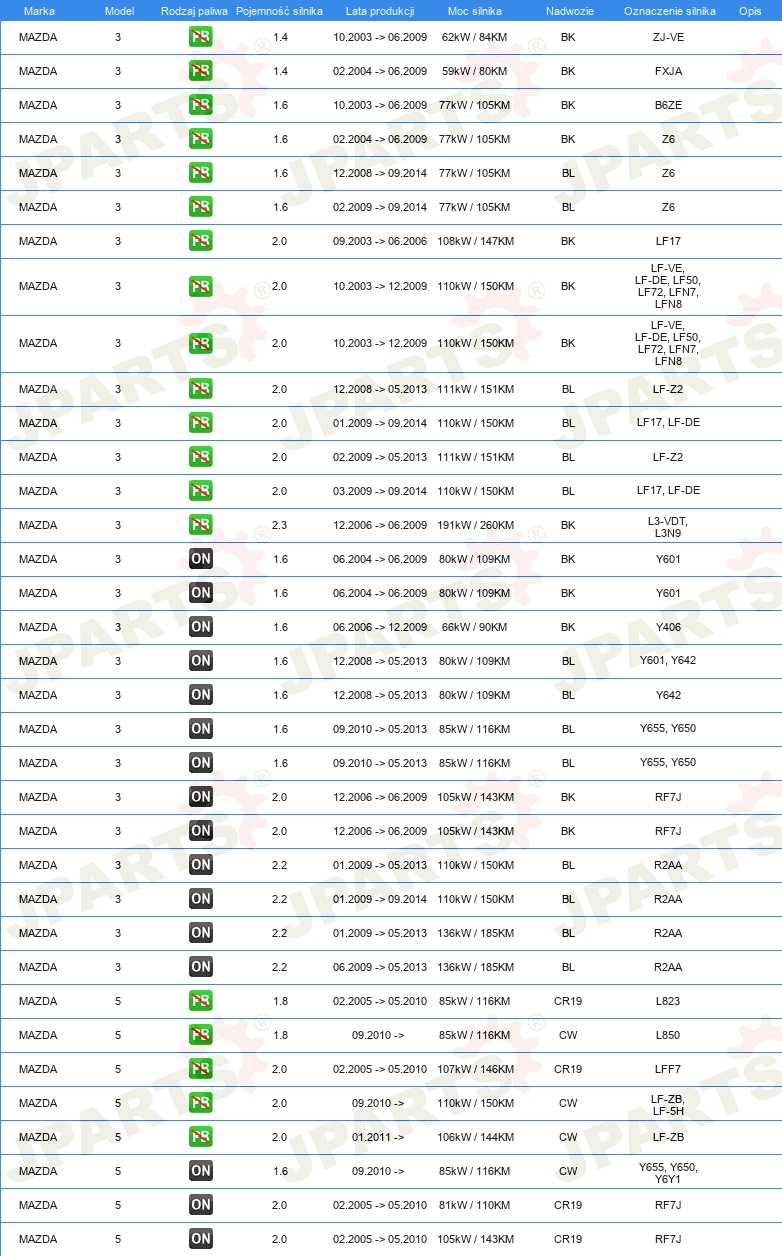The height and width of the screenshot is (1256, 782).
Task: Click the PB icon in the 12.2008 LF-Z2 row
Action: (201, 390)
